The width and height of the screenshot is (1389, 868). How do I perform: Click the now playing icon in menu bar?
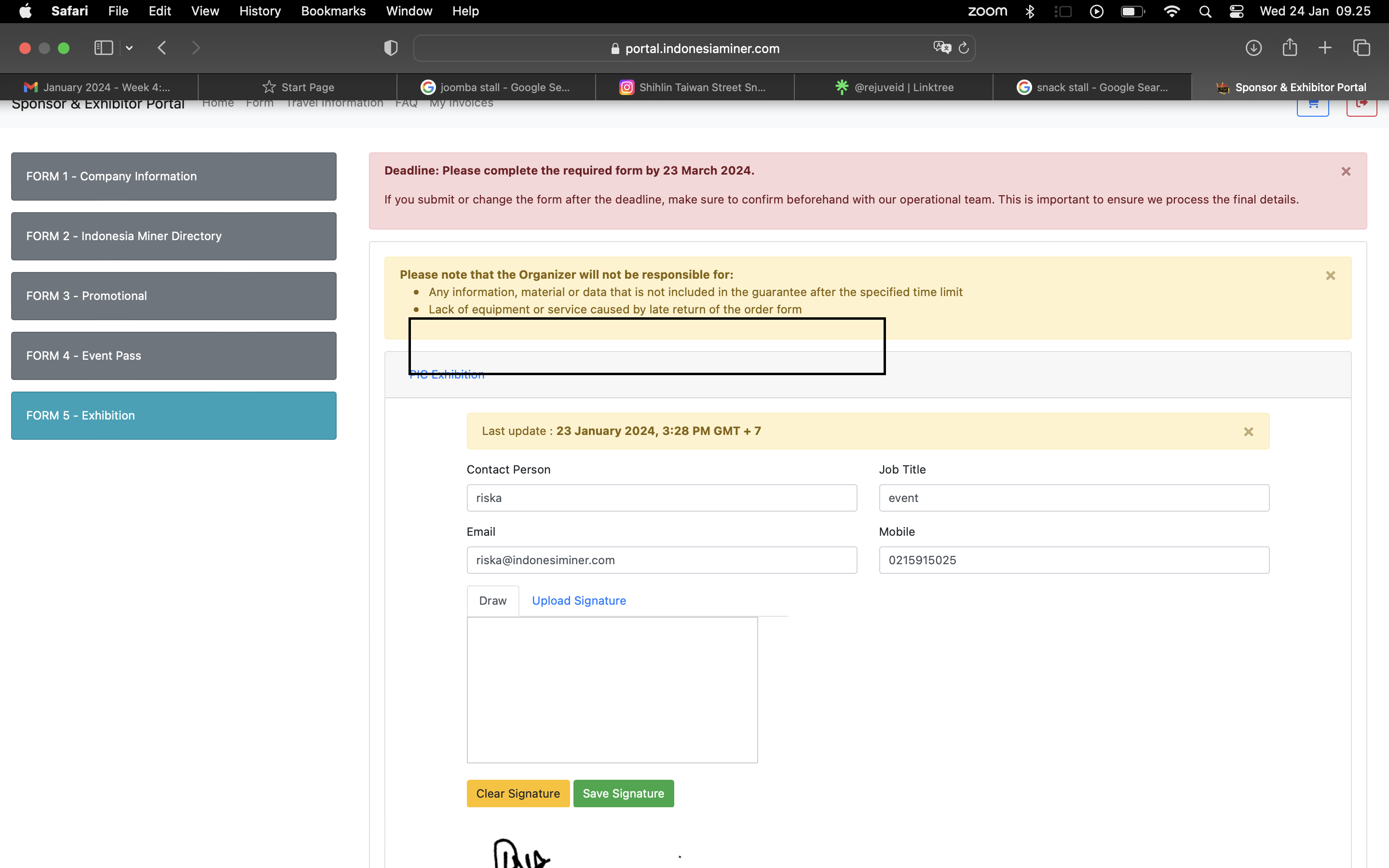pos(1096,11)
